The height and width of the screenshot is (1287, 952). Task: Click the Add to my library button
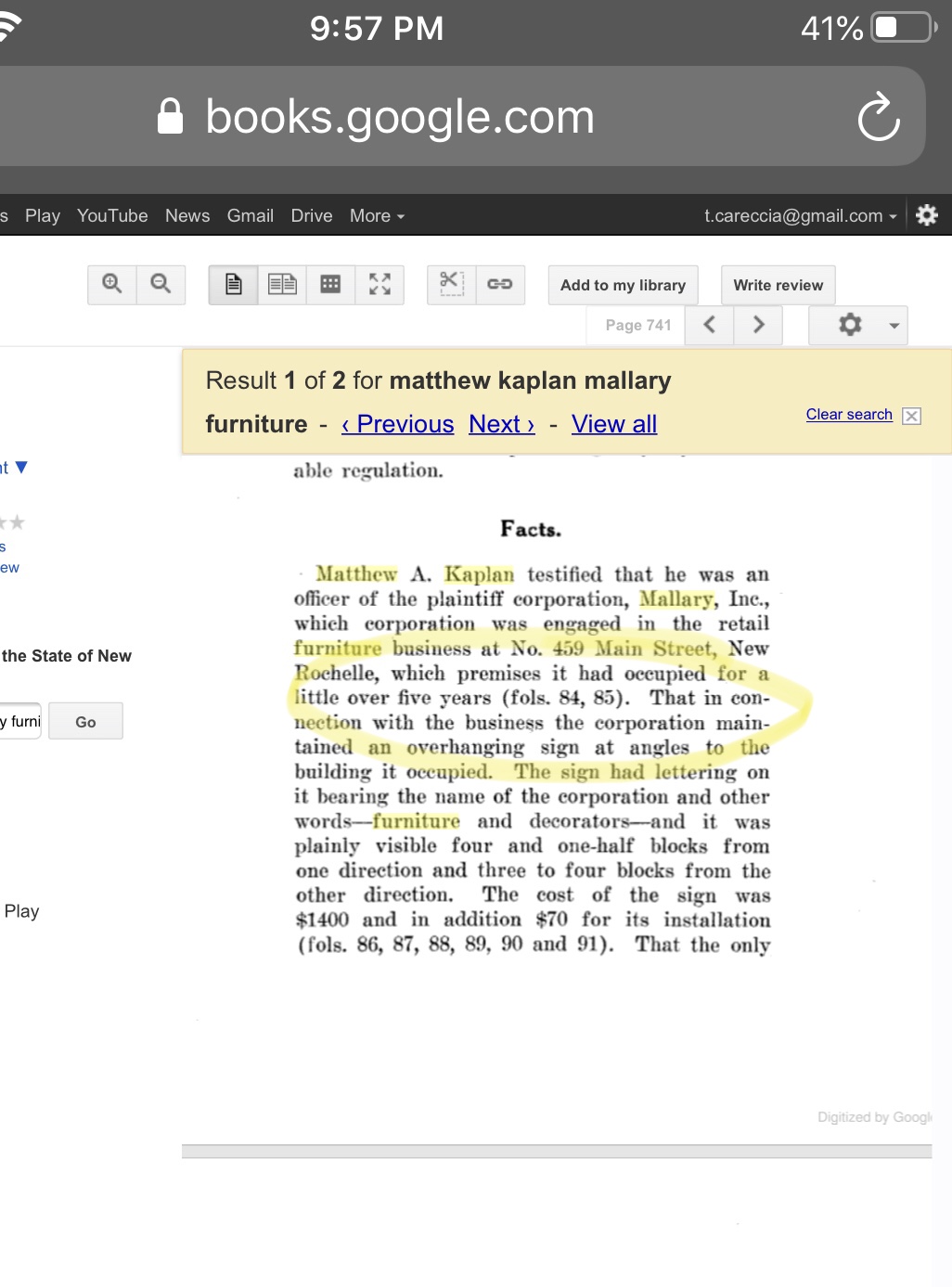[623, 285]
